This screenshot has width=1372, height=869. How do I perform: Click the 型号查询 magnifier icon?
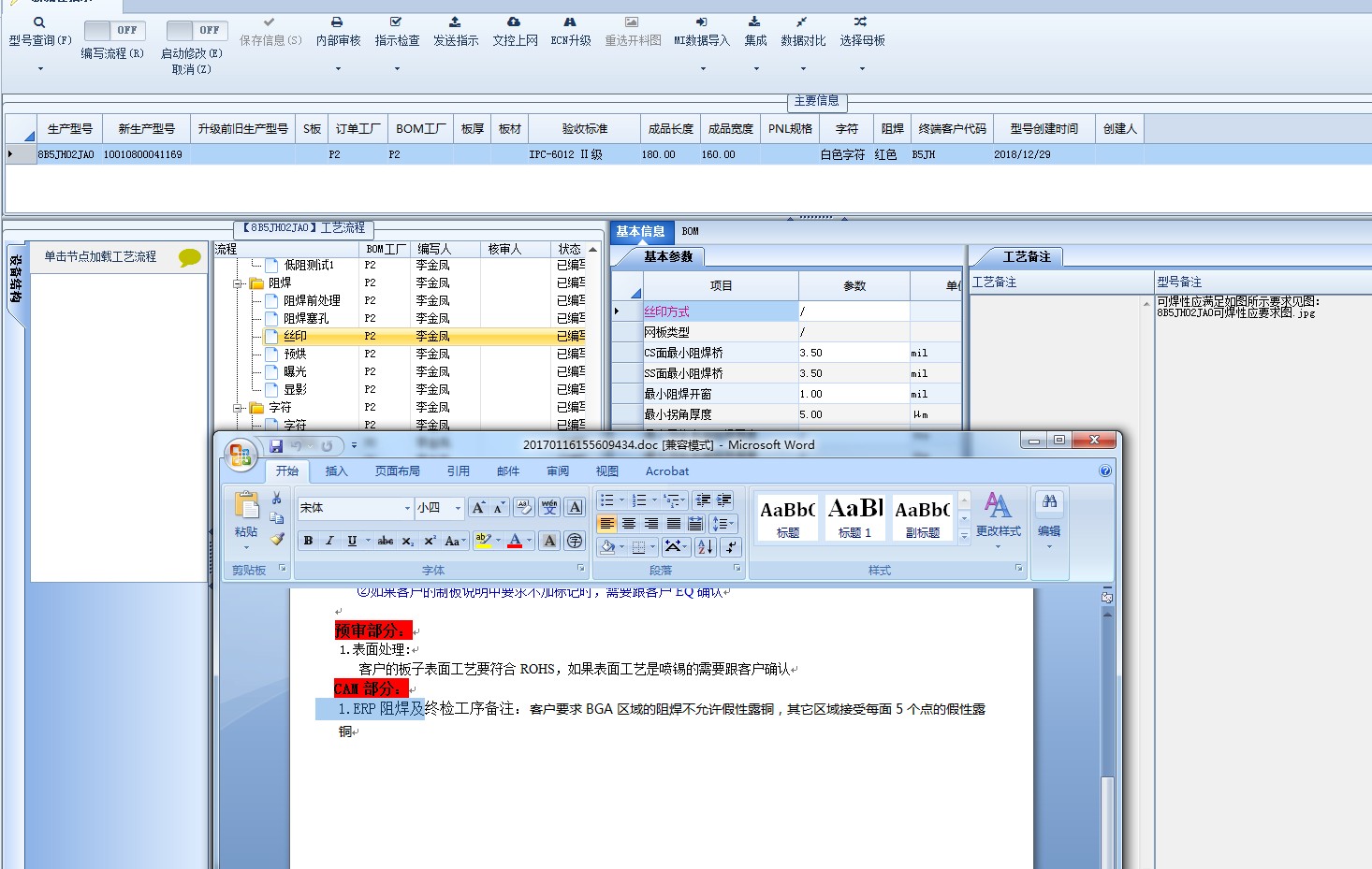click(39, 22)
